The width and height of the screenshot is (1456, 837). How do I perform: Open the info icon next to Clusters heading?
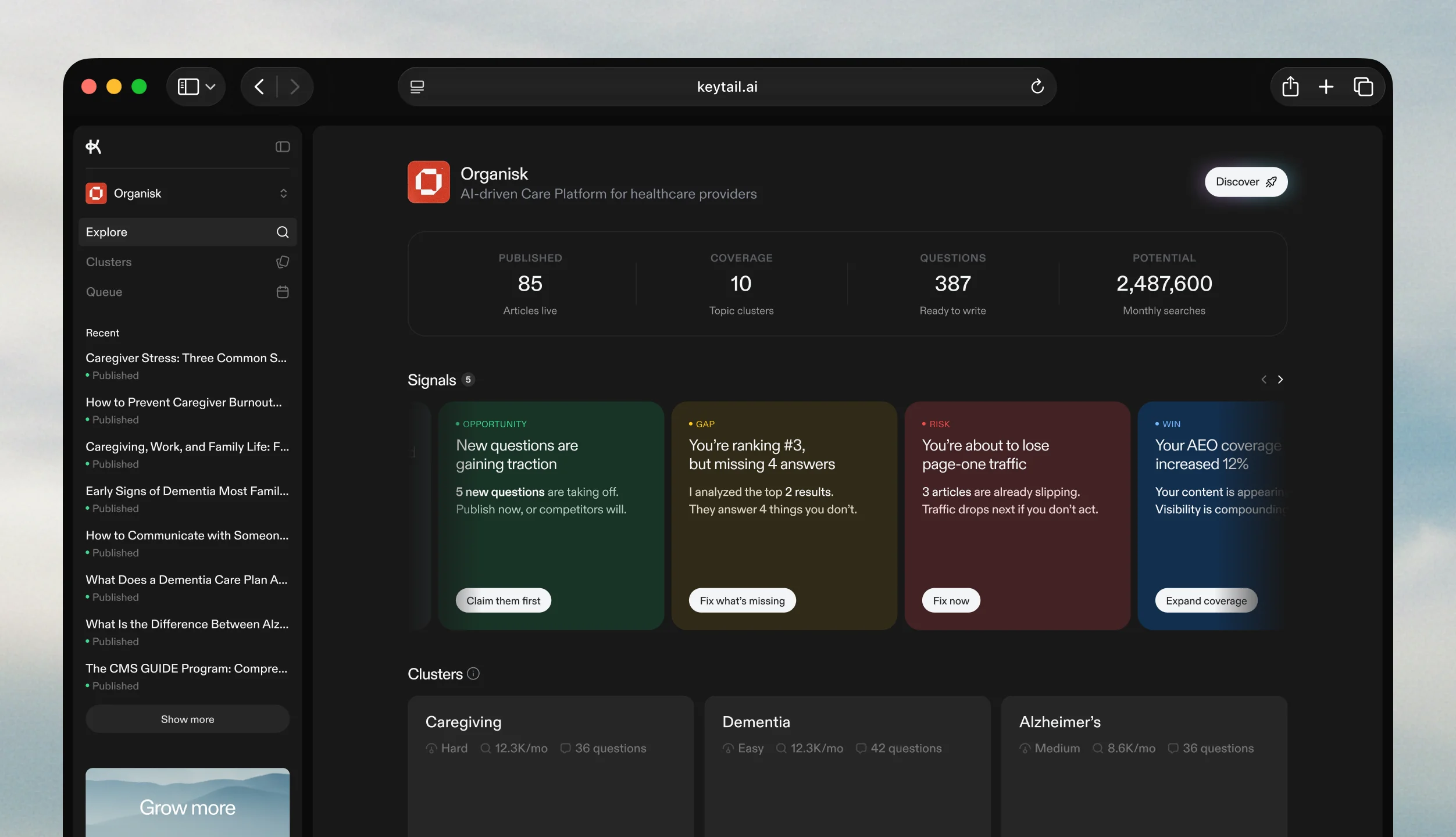point(473,674)
